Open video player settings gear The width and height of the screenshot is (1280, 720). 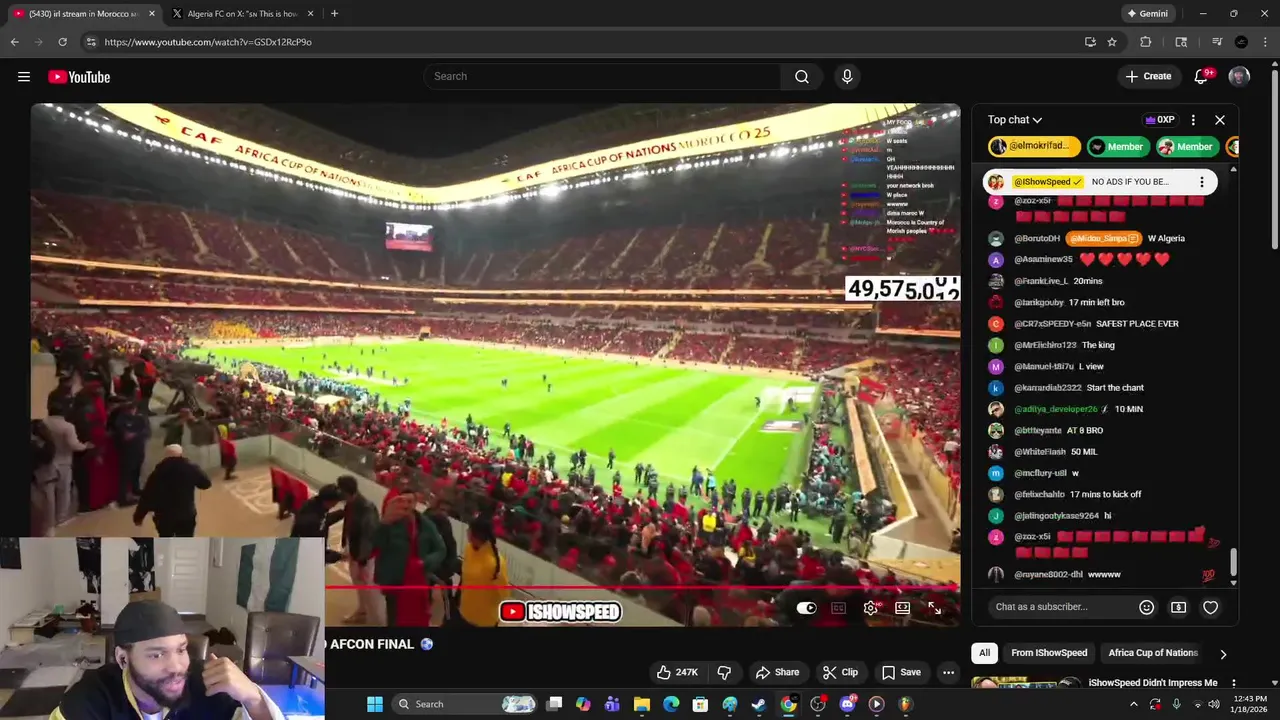point(871,608)
